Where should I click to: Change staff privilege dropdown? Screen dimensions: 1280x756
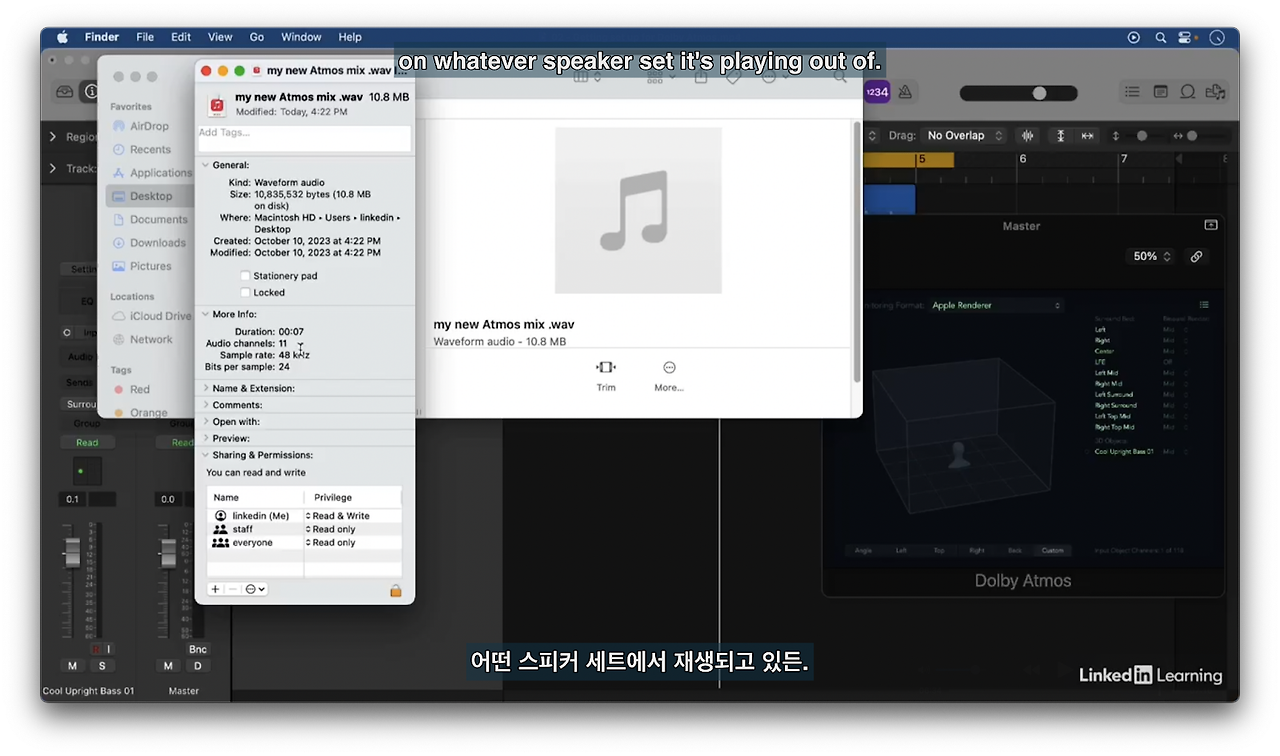331,529
